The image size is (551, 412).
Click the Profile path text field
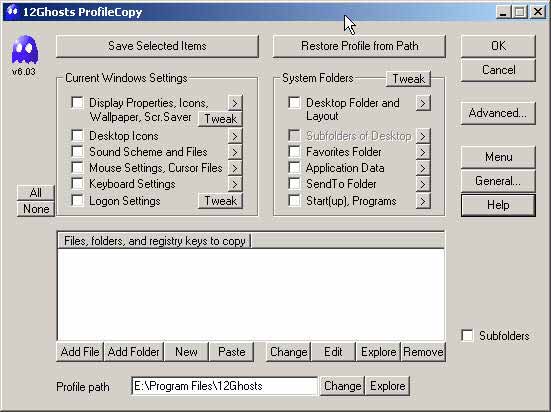pyautogui.click(x=225, y=386)
